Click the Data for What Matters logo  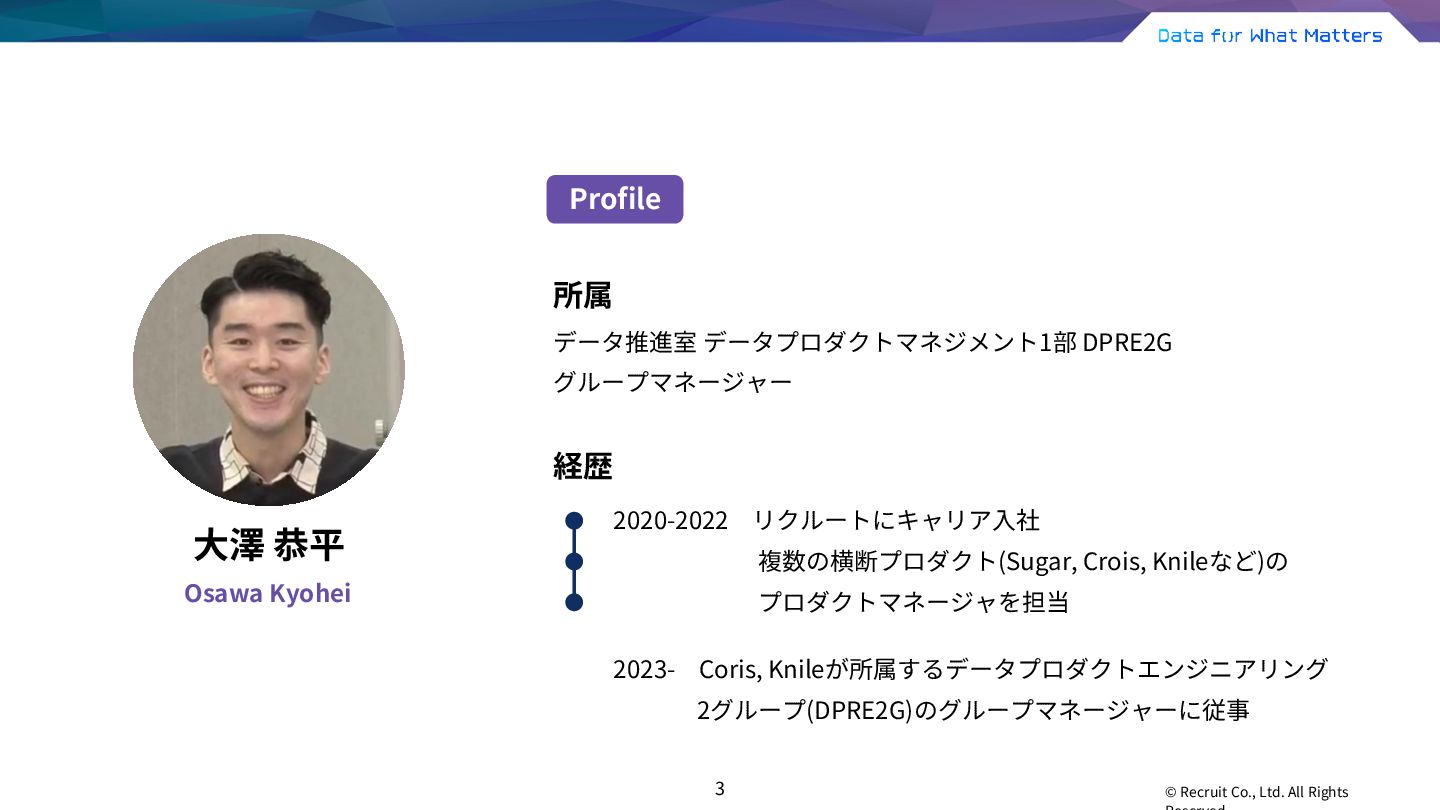click(x=1270, y=36)
